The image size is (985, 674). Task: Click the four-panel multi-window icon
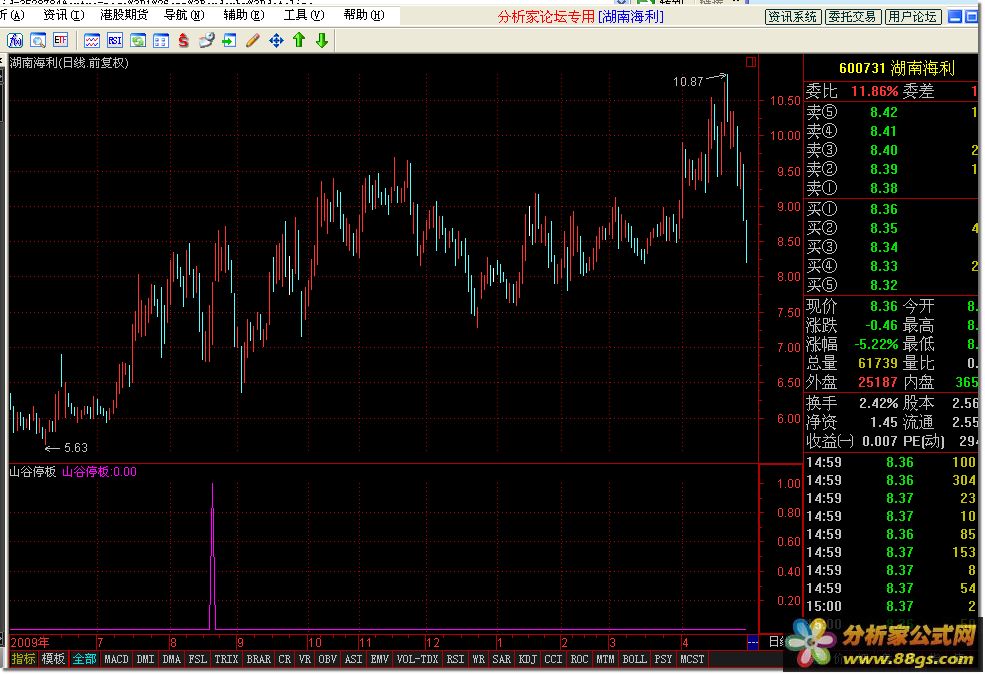(x=161, y=41)
